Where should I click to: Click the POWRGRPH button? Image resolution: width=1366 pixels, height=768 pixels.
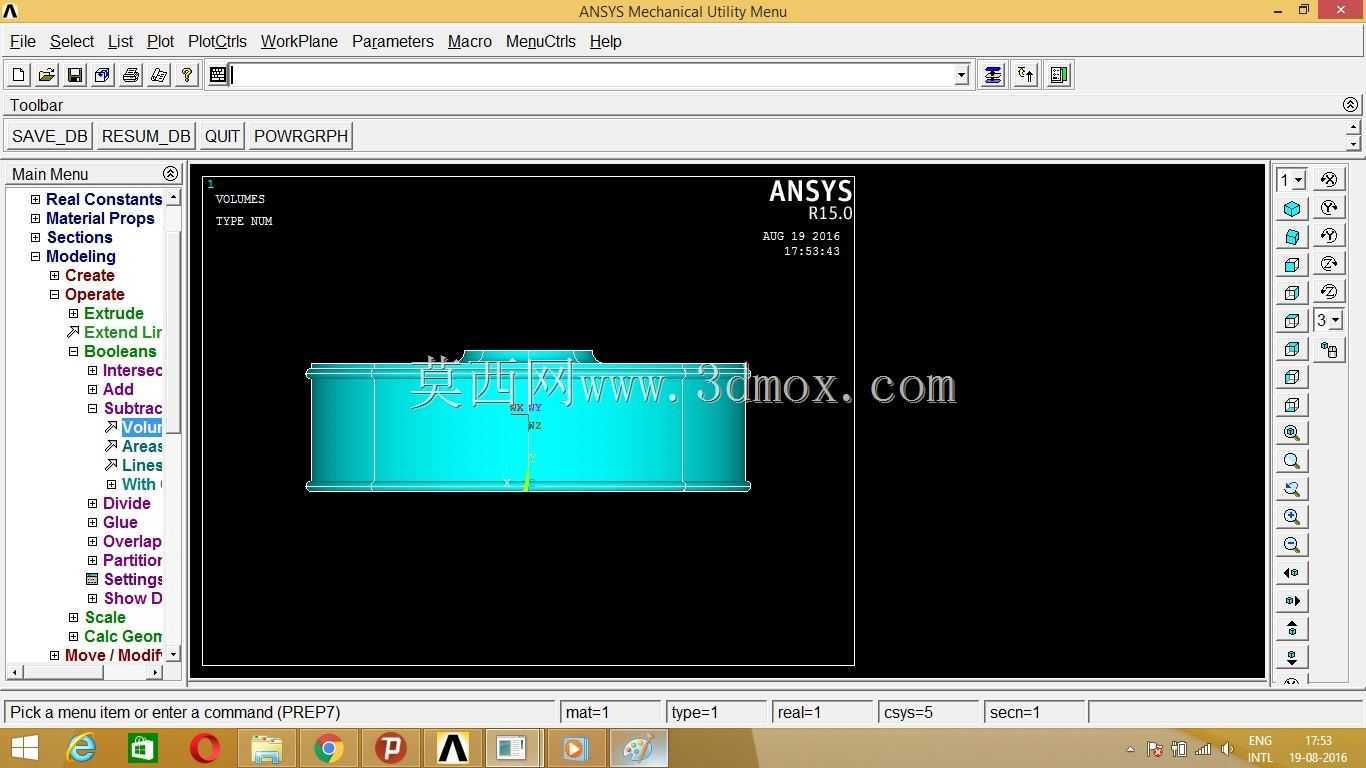tap(301, 136)
